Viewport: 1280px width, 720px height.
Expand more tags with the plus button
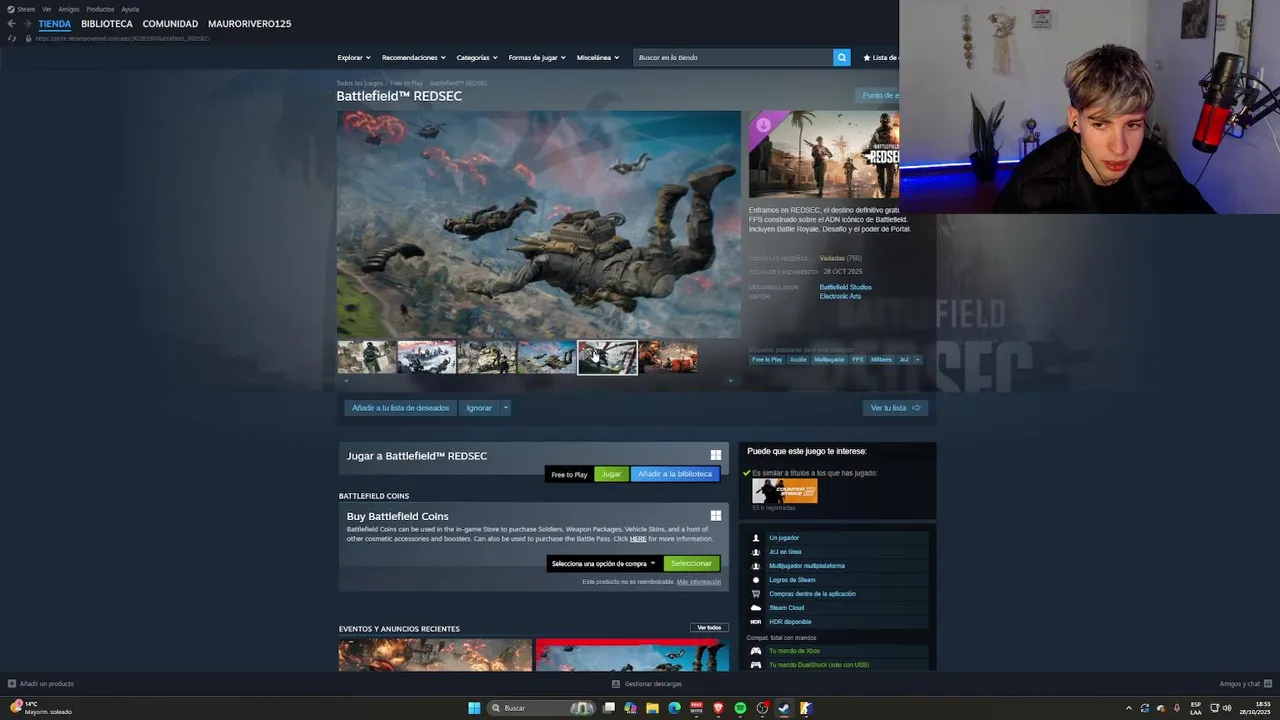(x=917, y=360)
